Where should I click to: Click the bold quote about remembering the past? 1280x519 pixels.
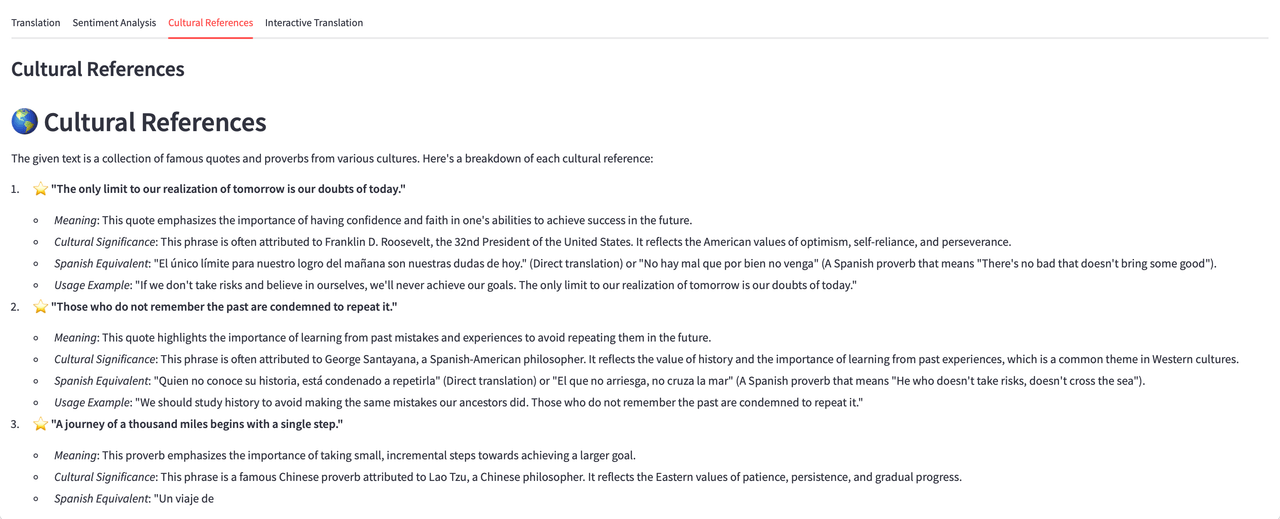click(x=224, y=307)
